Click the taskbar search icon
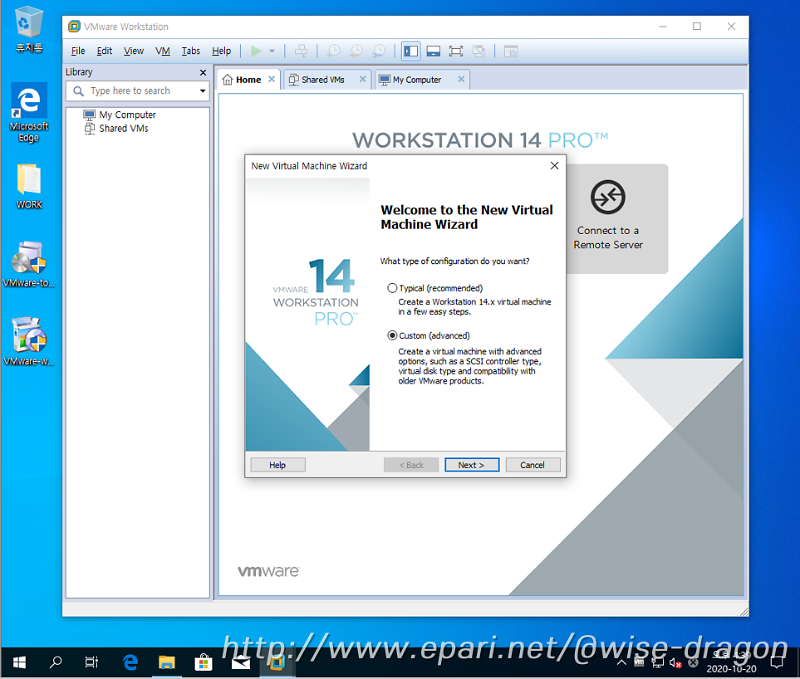Screen dimensions: 800x679 [x=56, y=662]
